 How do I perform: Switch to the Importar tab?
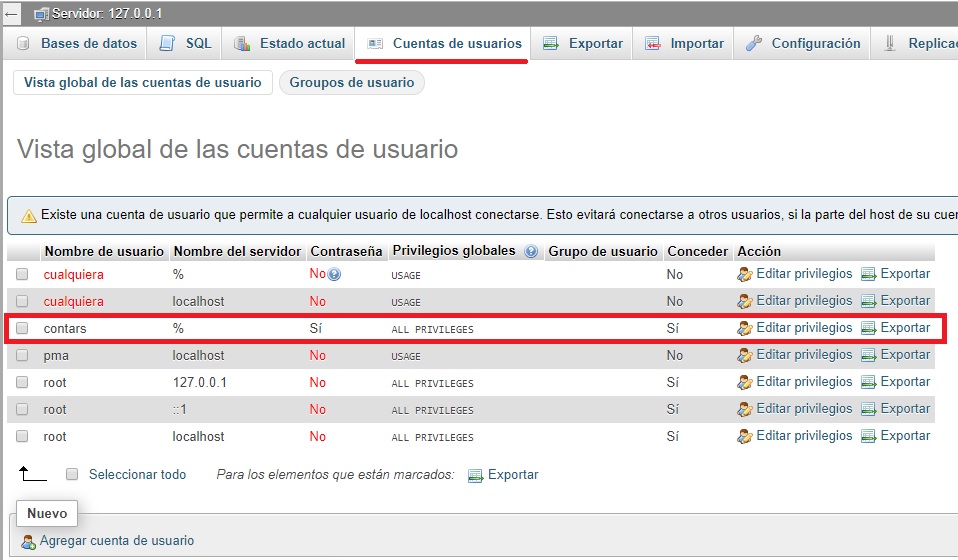point(696,44)
